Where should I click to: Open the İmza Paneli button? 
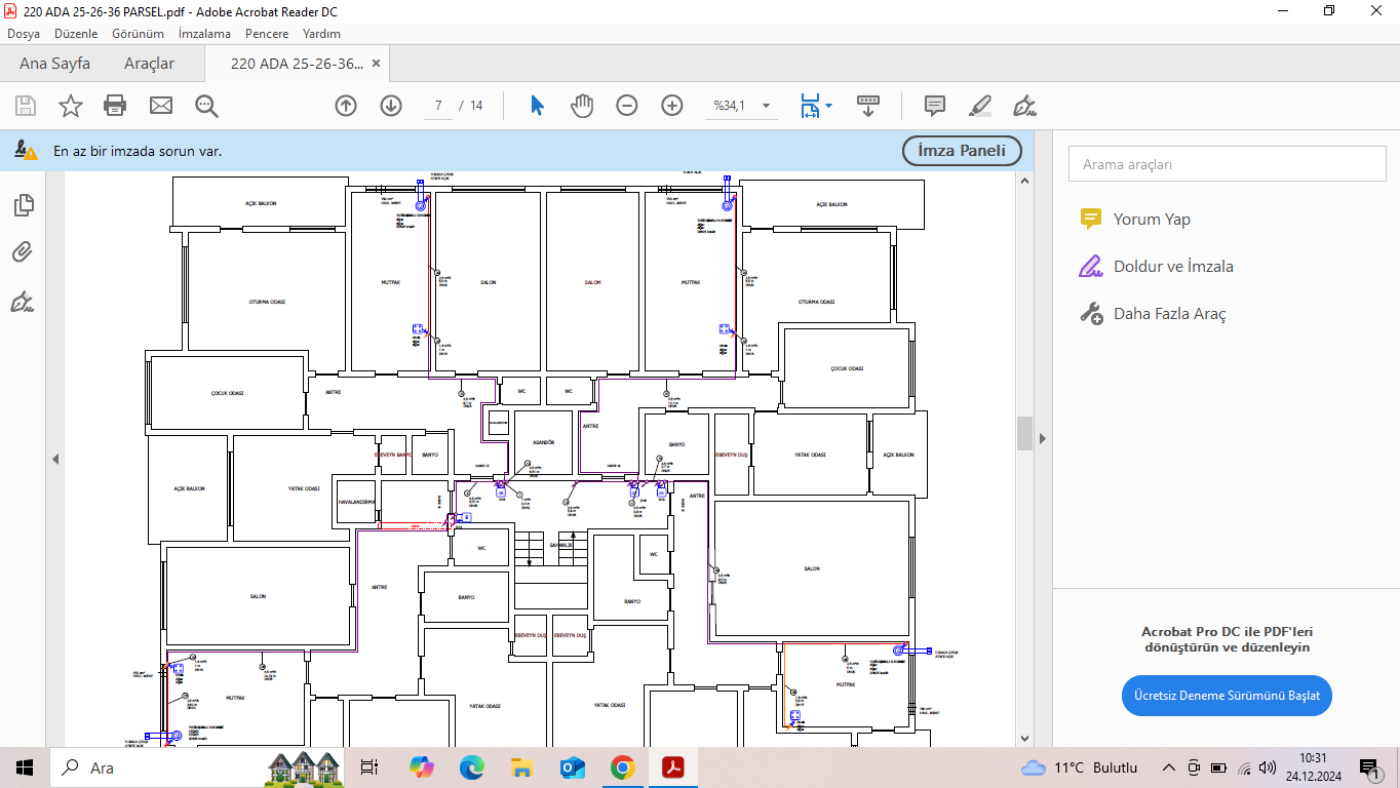tap(962, 151)
